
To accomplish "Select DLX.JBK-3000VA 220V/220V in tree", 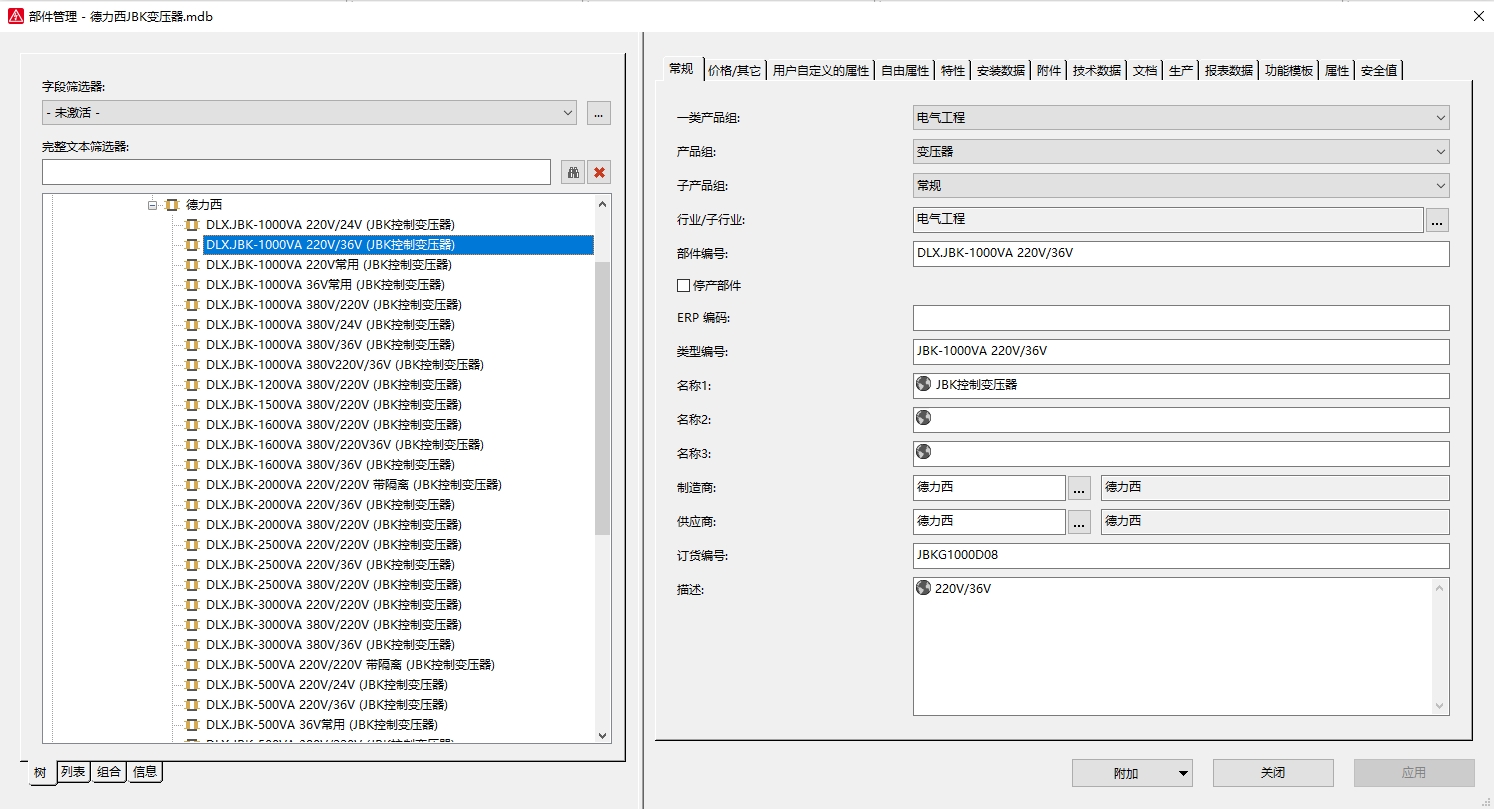I will tap(333, 604).
